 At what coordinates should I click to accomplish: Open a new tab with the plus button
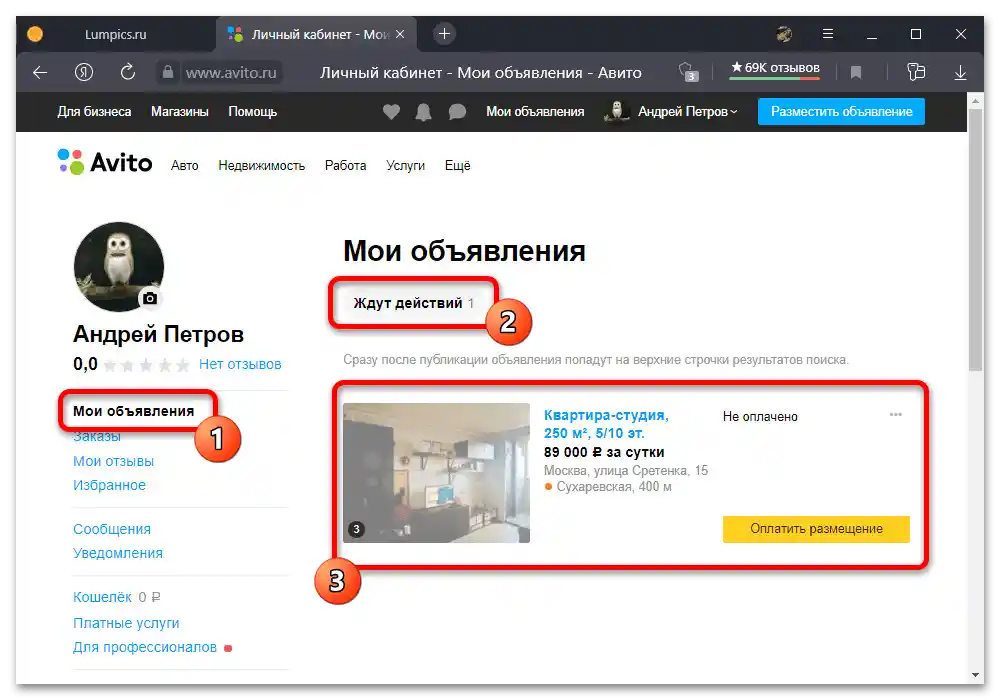[445, 34]
